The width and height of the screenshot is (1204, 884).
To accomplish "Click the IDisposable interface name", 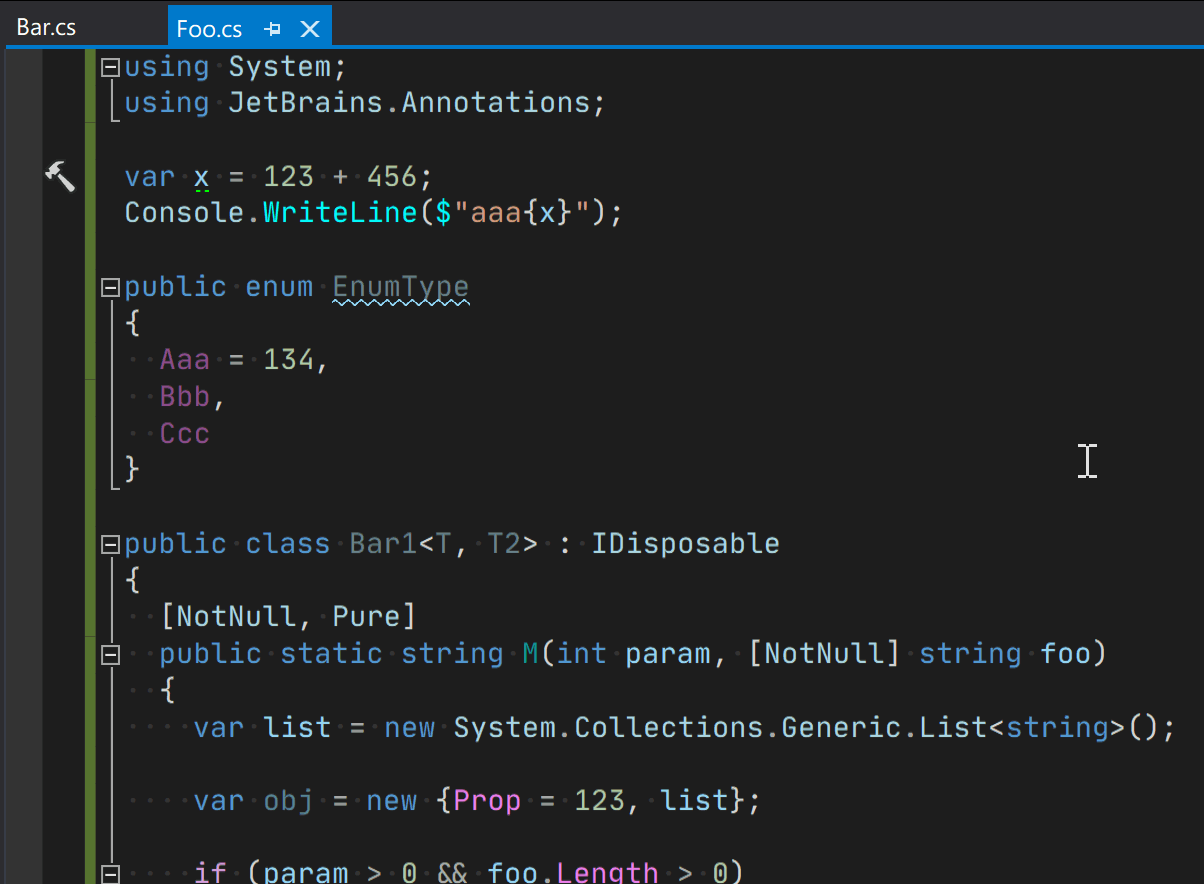I will point(686,543).
